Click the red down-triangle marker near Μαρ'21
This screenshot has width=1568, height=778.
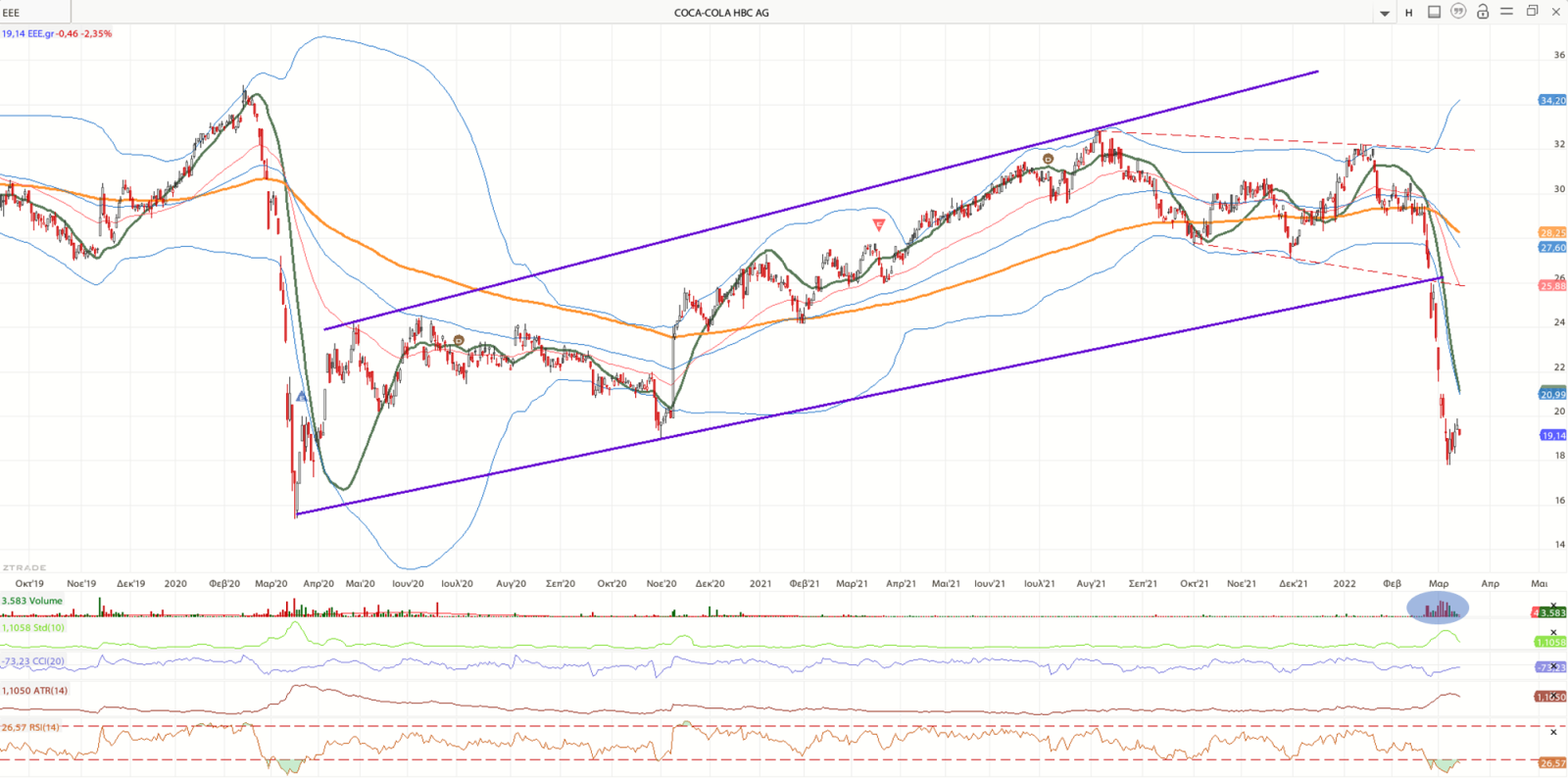point(878,224)
